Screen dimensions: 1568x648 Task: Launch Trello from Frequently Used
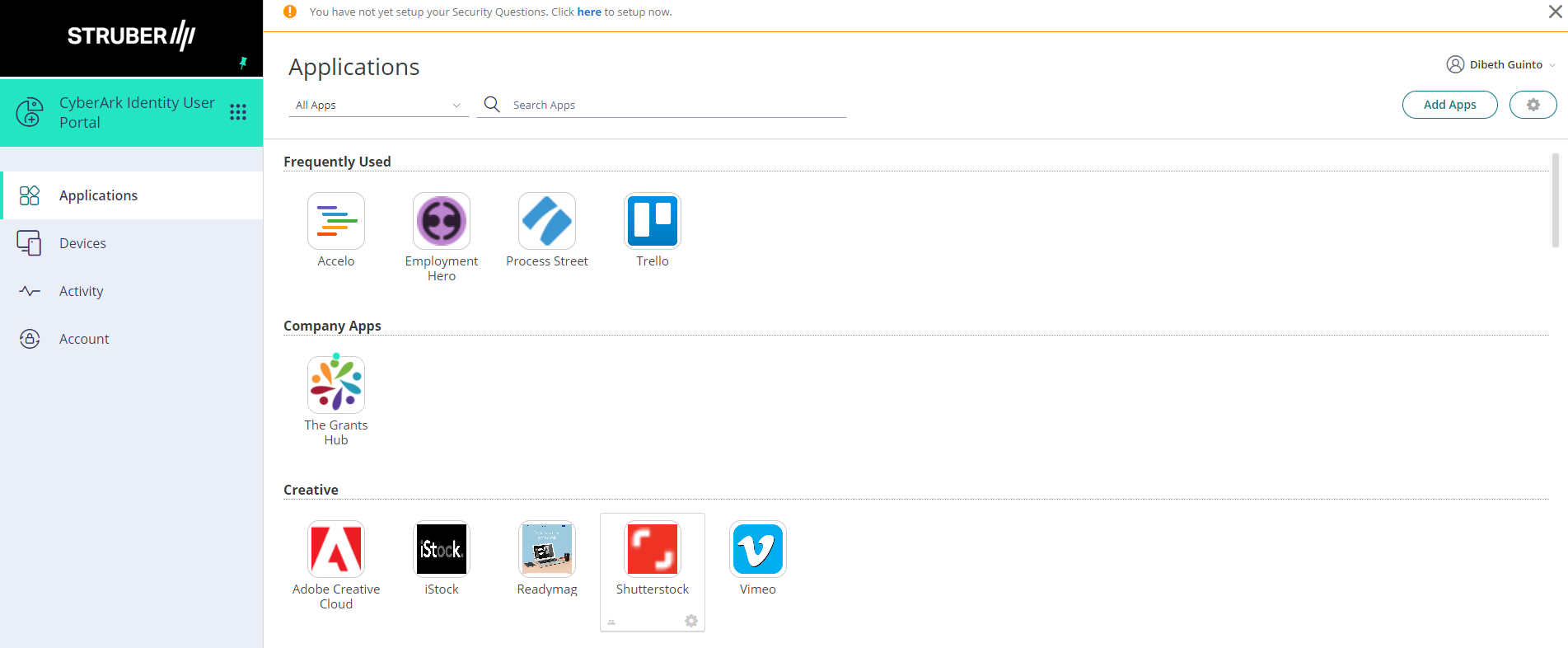point(653,221)
